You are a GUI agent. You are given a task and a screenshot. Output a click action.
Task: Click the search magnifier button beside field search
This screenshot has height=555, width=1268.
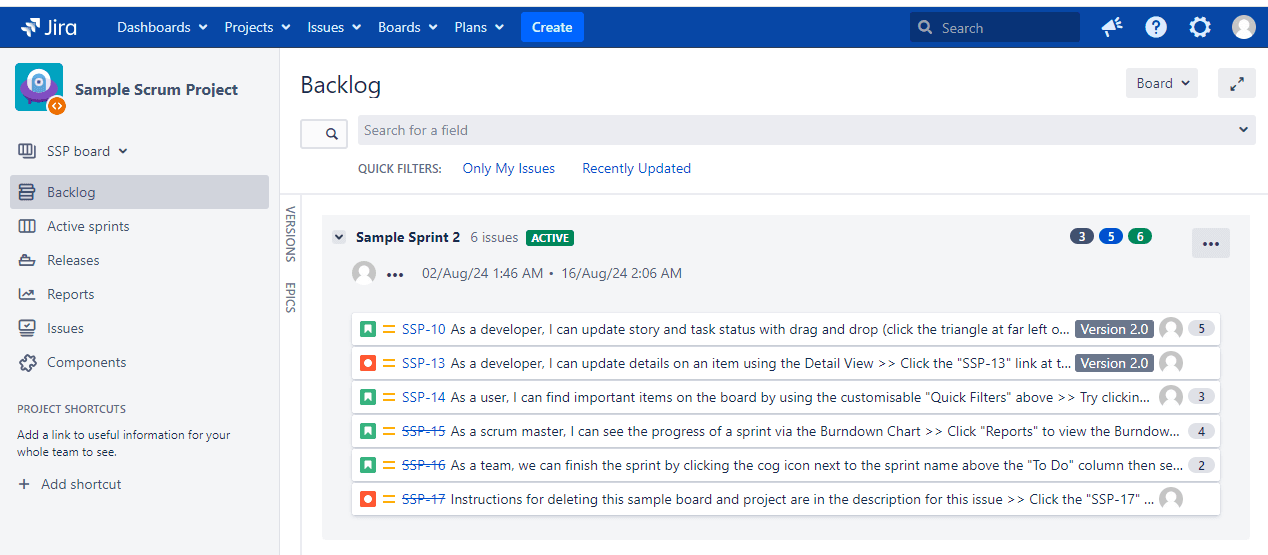tap(324, 133)
